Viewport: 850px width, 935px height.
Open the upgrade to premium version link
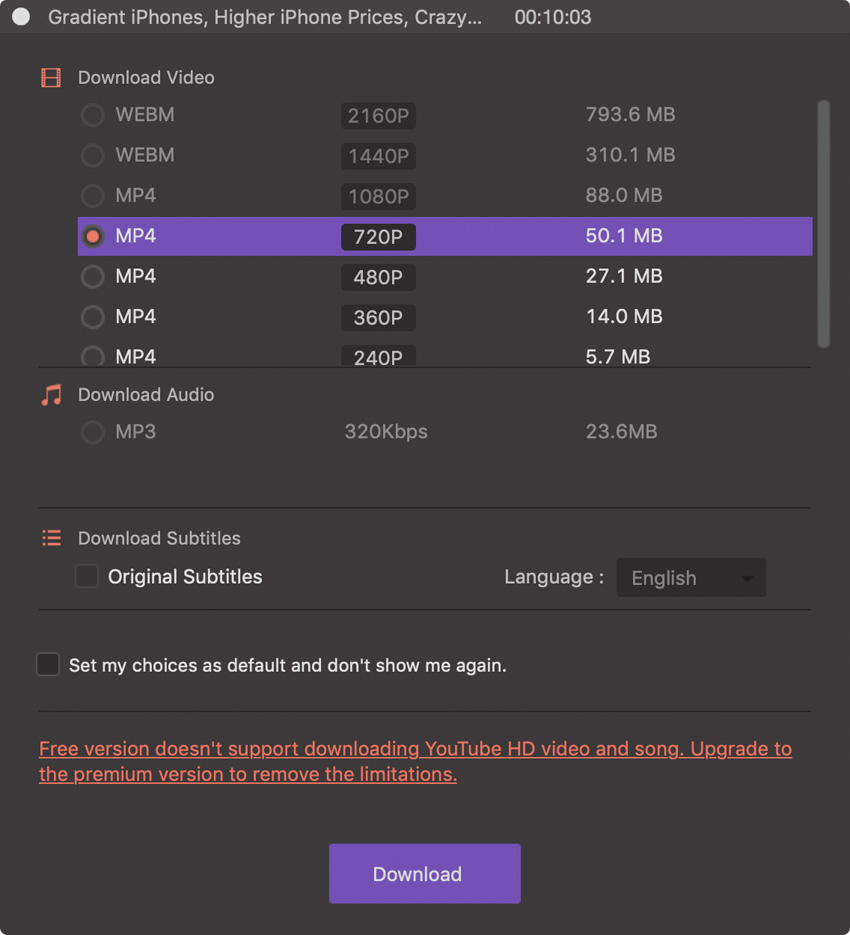pos(415,762)
